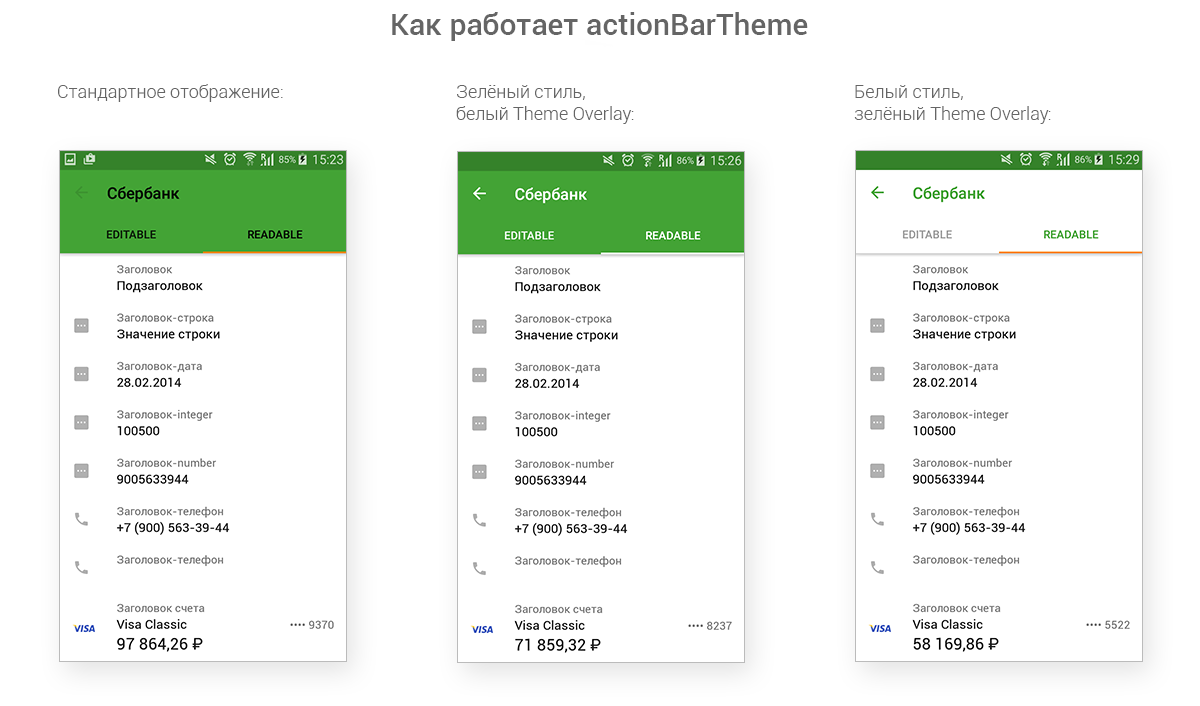The width and height of the screenshot is (1200, 706).
Task: Select card number •••• 8237
Action: pyautogui.click(x=710, y=626)
